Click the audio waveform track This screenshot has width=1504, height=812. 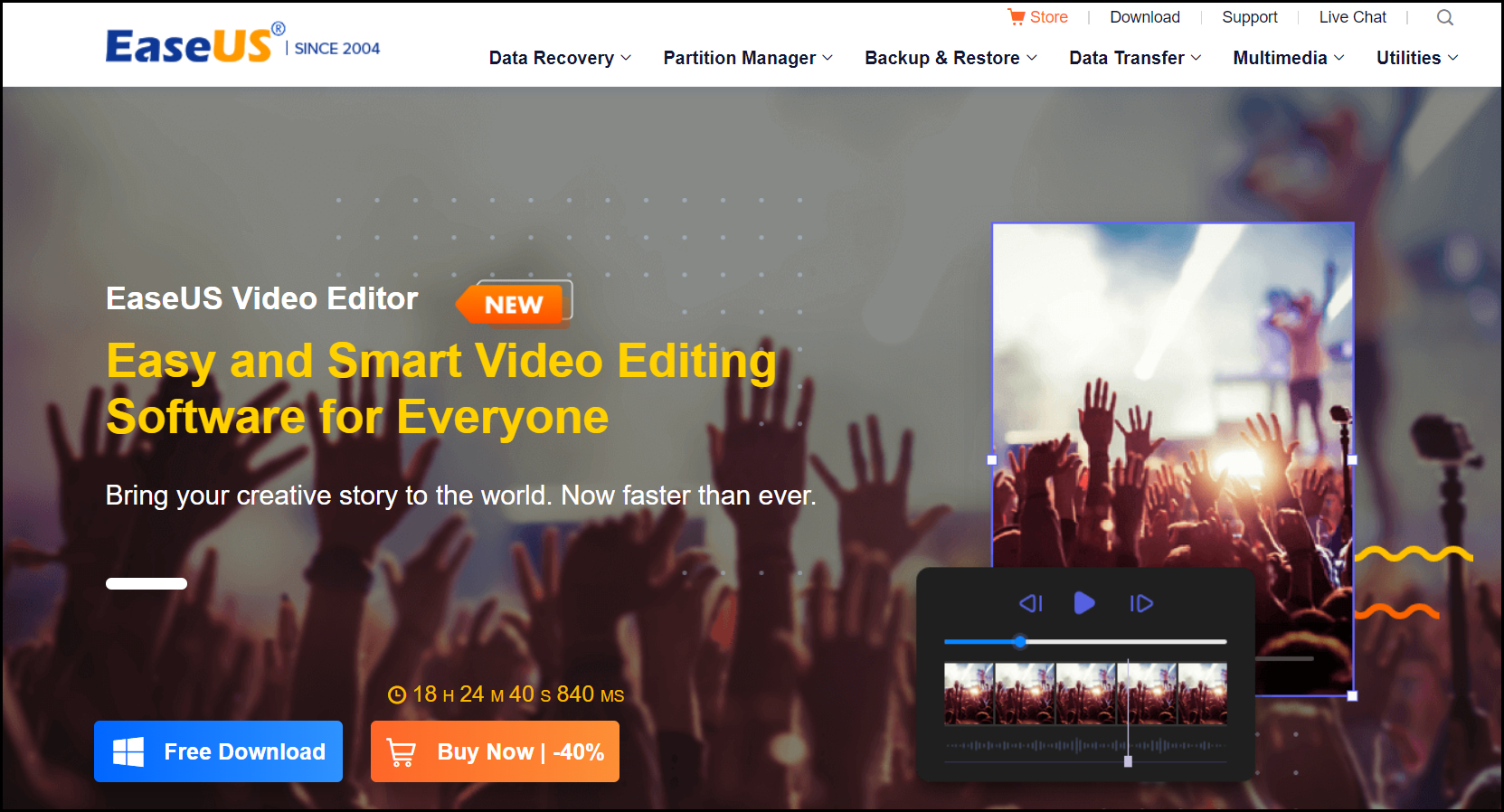[1085, 746]
